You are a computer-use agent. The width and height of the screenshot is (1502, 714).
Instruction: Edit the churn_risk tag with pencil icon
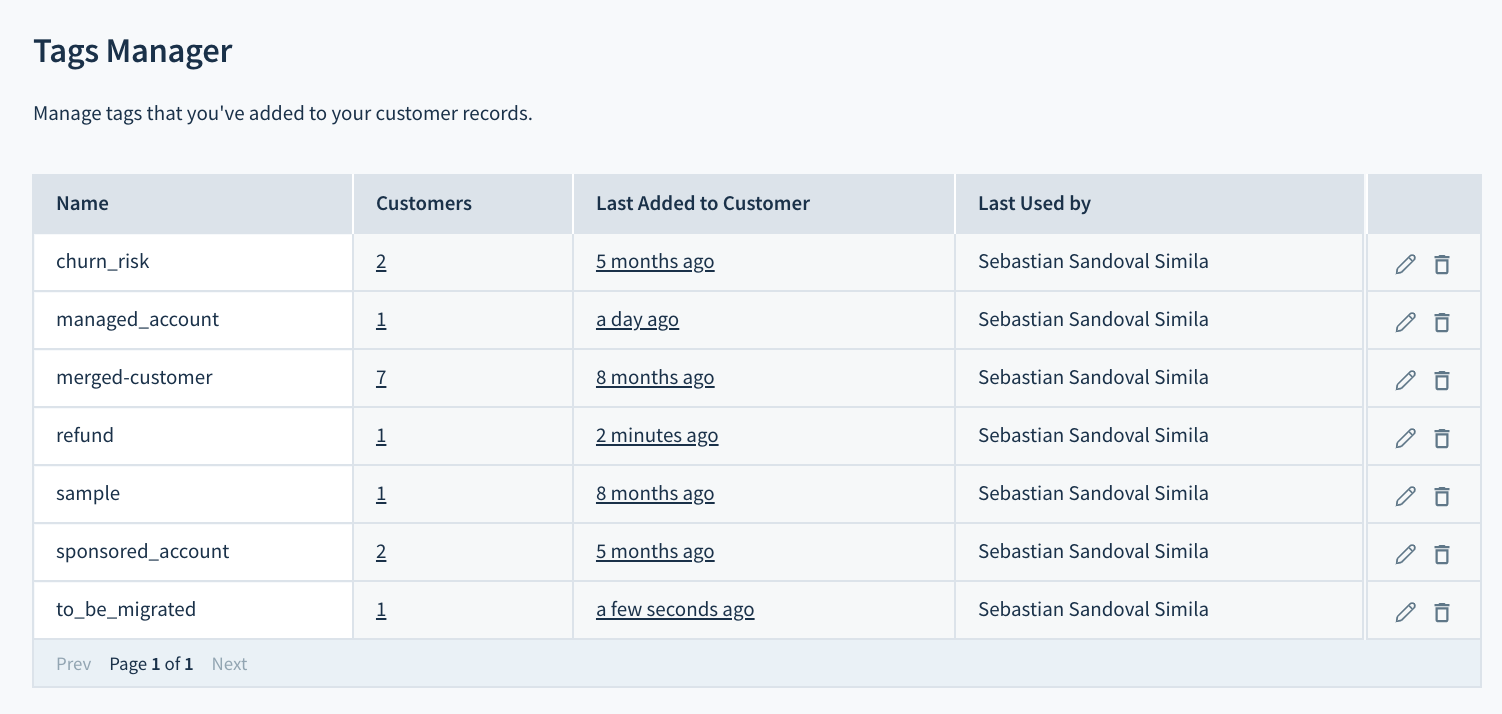click(x=1405, y=264)
